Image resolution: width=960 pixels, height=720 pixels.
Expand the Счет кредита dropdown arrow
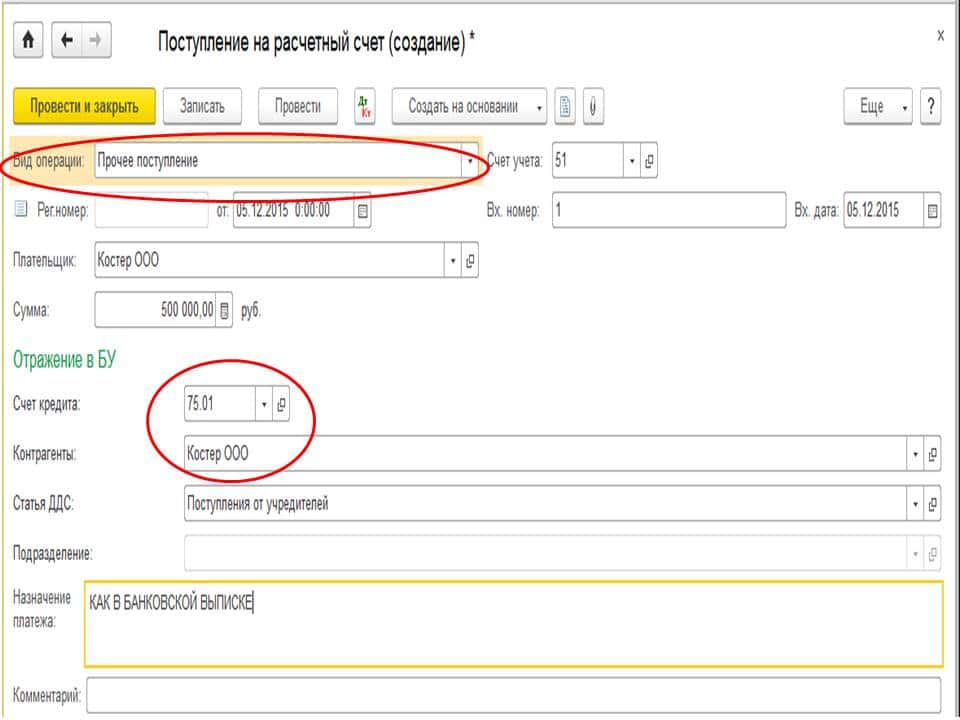264,405
